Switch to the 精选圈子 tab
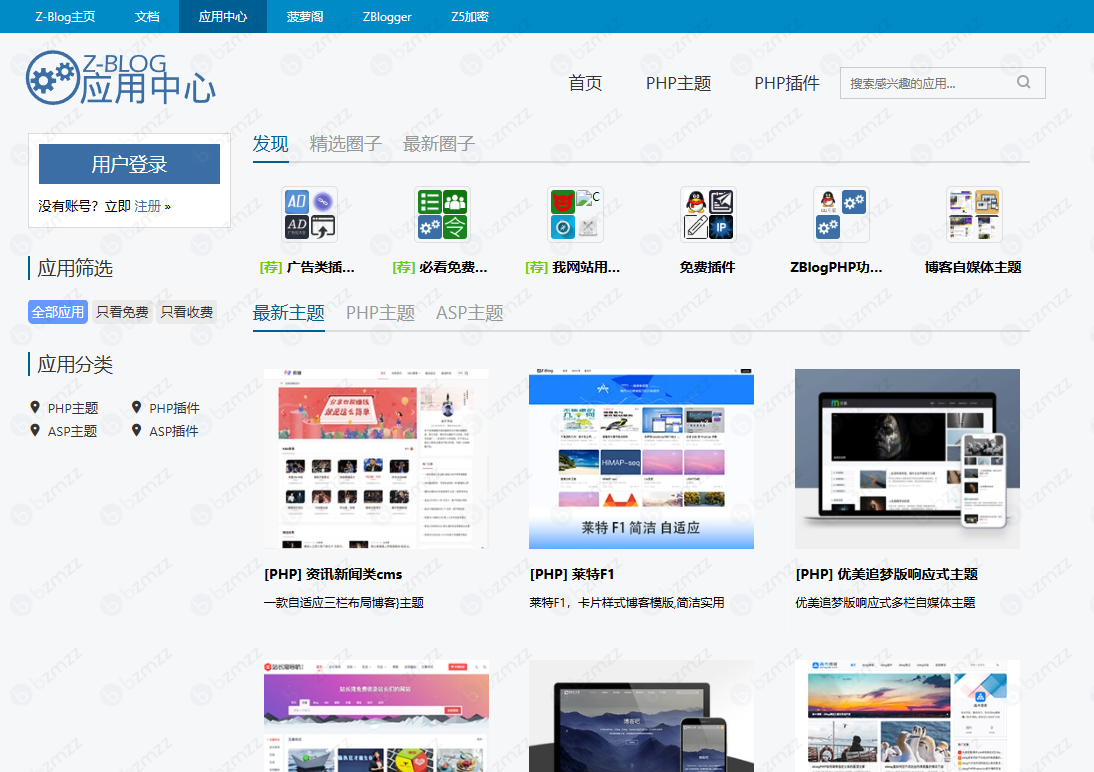Image resolution: width=1094 pixels, height=772 pixels. [345, 144]
